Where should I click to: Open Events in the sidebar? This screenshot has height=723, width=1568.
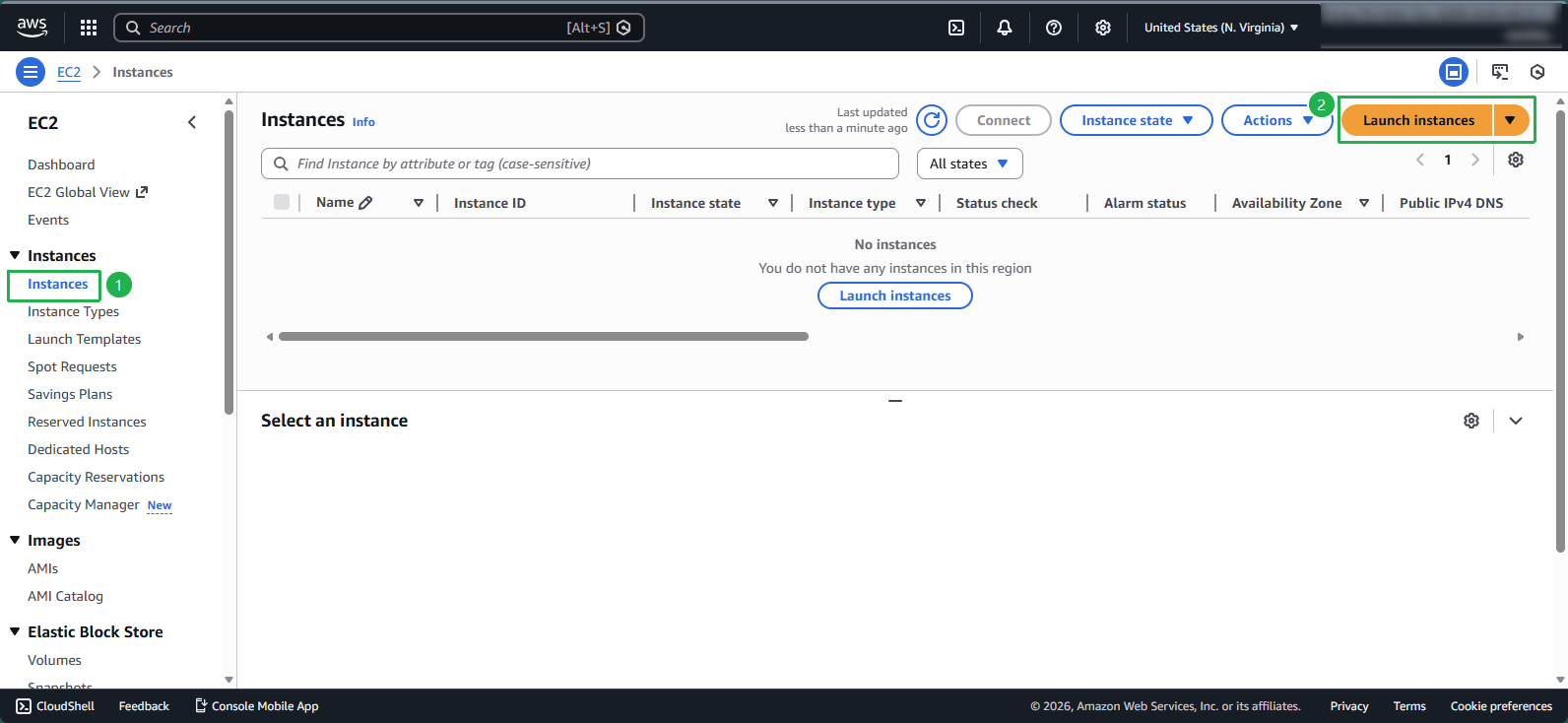tap(48, 220)
